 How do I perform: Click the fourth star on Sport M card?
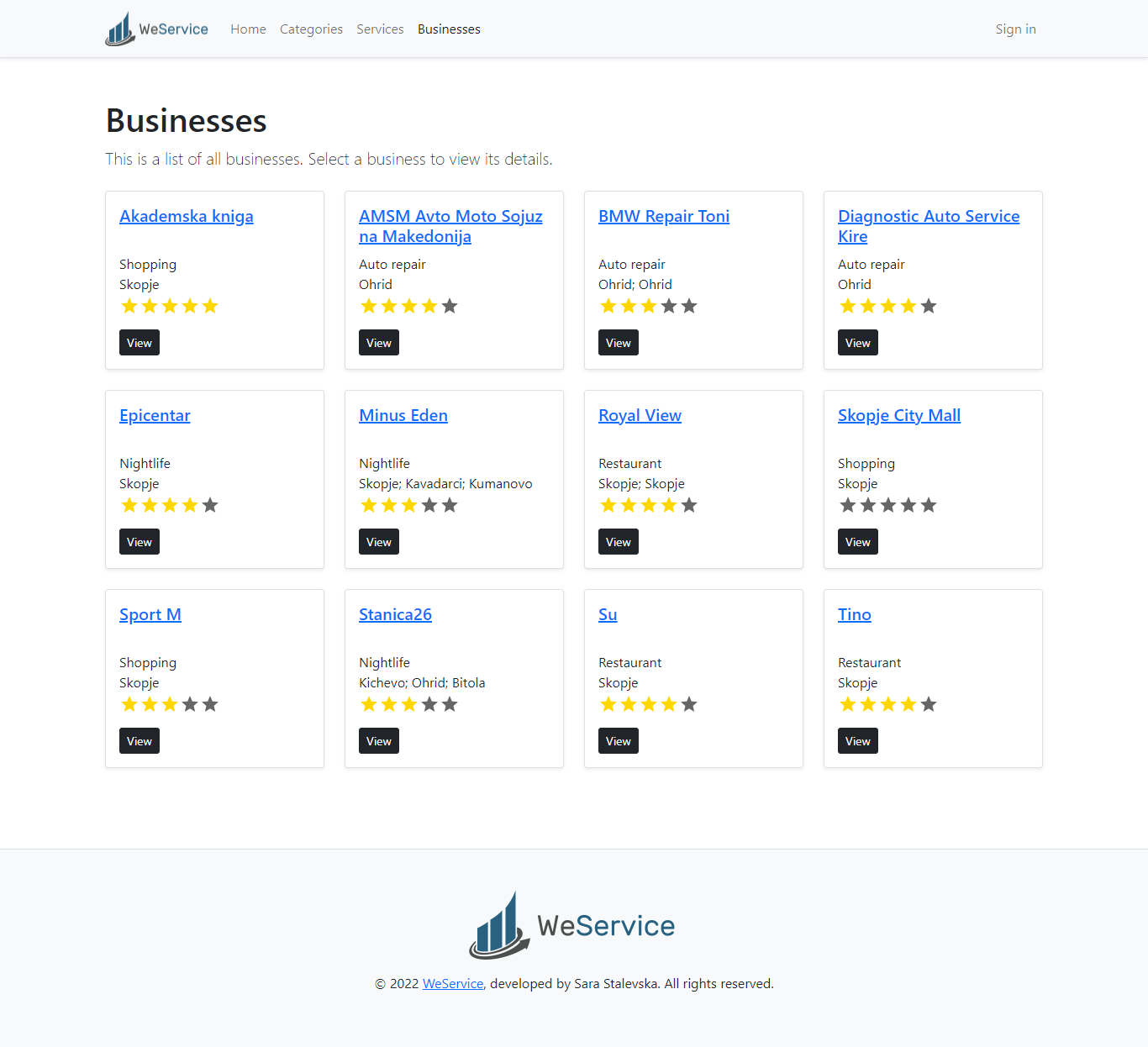pyautogui.click(x=190, y=704)
